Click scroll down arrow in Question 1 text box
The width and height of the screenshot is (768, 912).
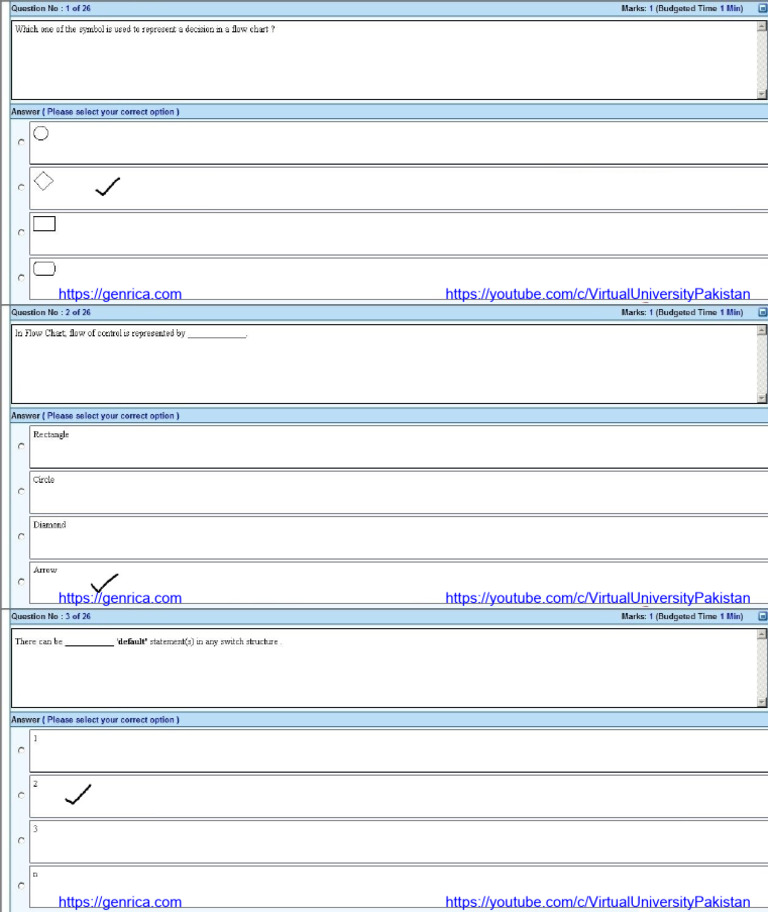[x=762, y=94]
